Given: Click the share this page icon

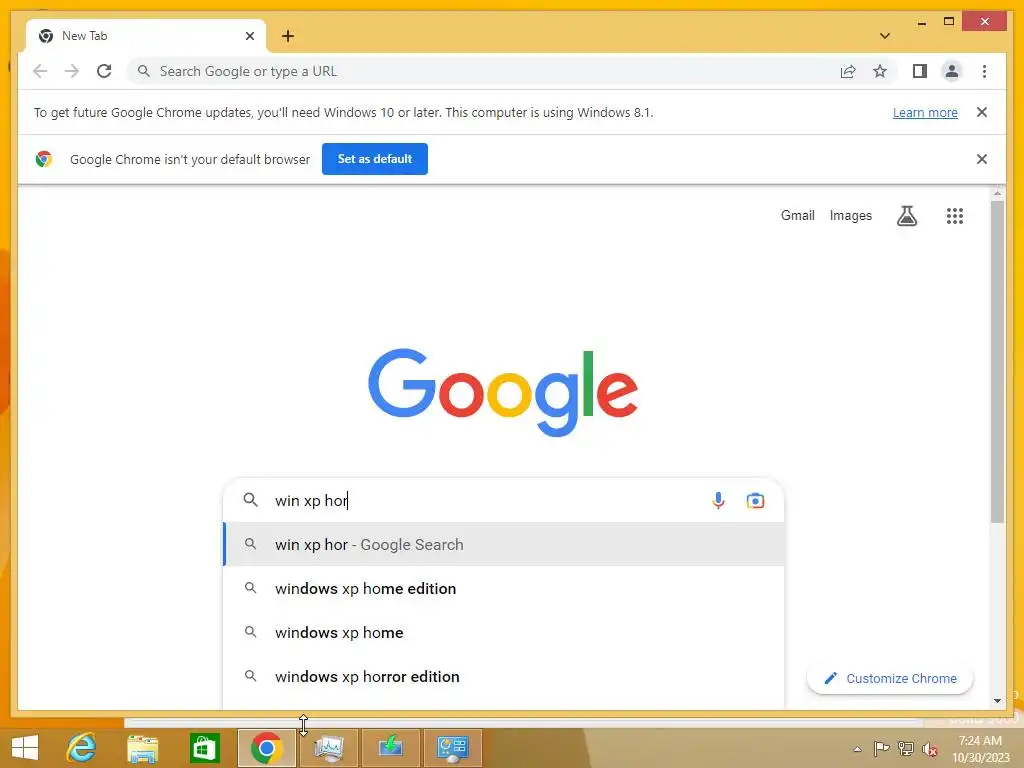Looking at the screenshot, I should click(x=848, y=71).
